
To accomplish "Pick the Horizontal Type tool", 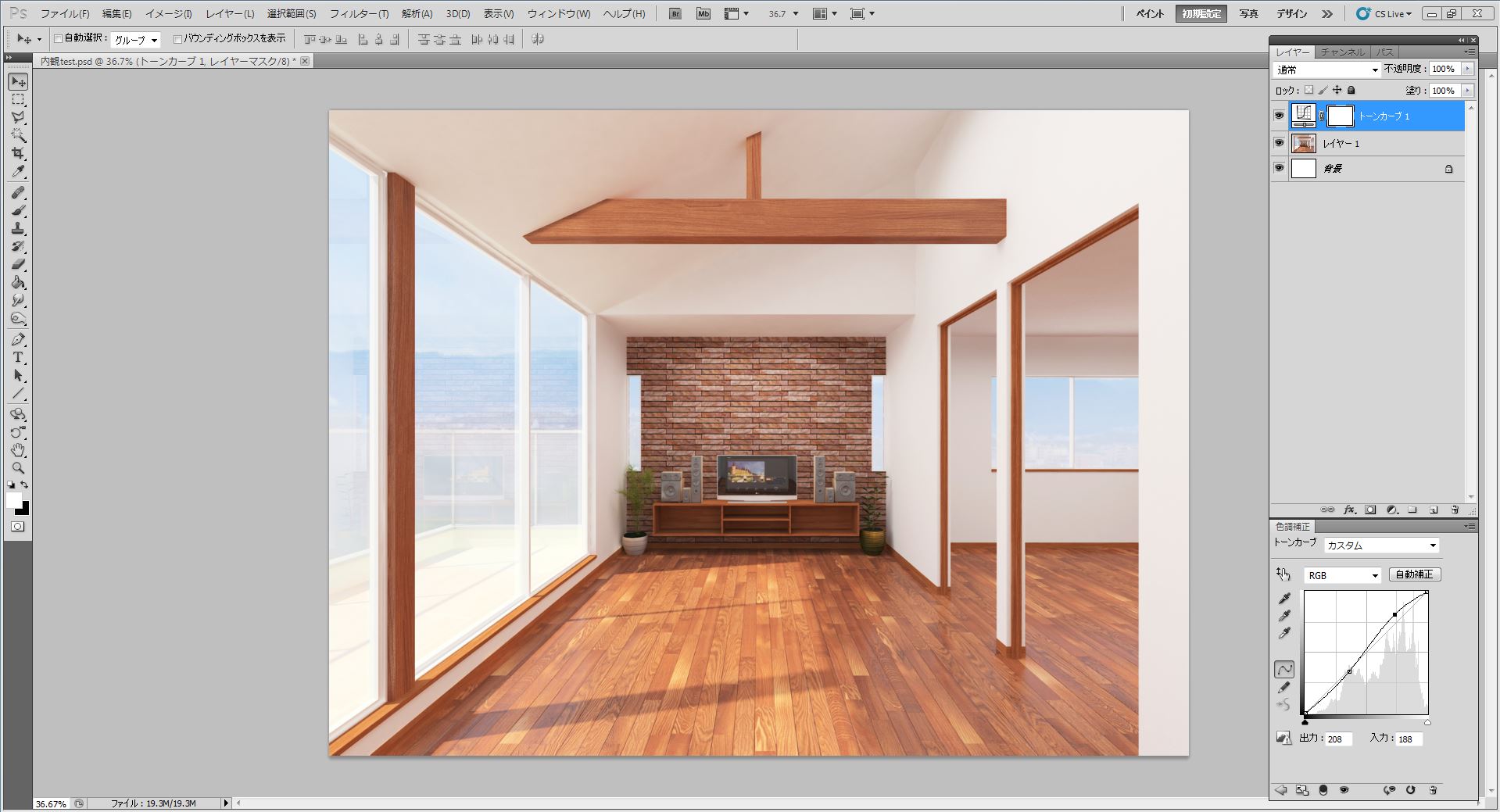I will pos(18,358).
